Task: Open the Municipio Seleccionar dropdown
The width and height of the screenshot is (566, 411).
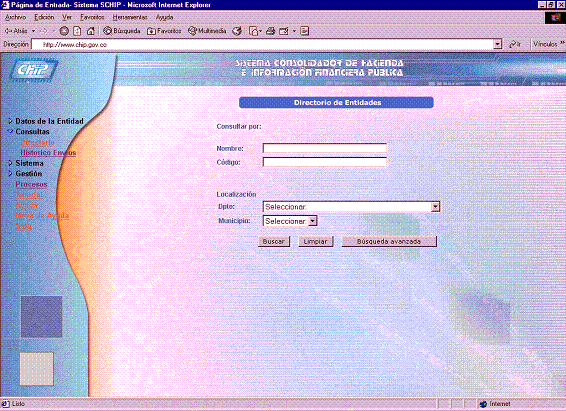Action: (290, 221)
